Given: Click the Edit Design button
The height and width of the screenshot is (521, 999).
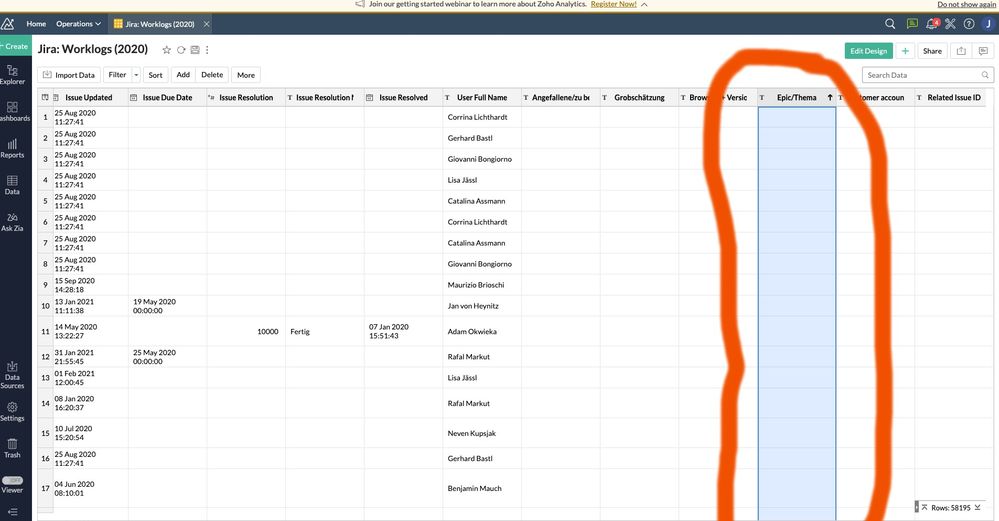Looking at the screenshot, I should tap(868, 51).
